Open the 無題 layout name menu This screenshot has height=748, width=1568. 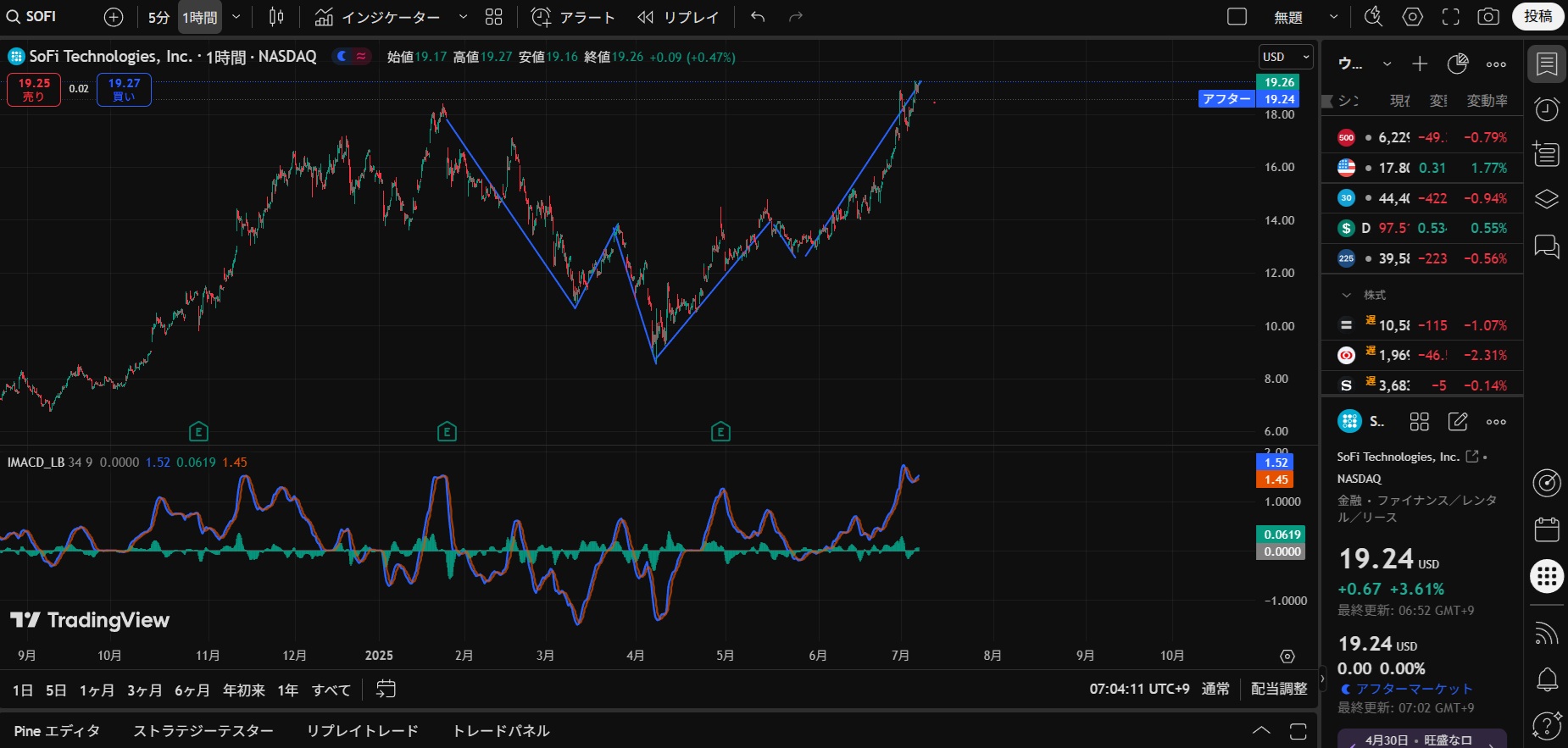pos(1288,17)
